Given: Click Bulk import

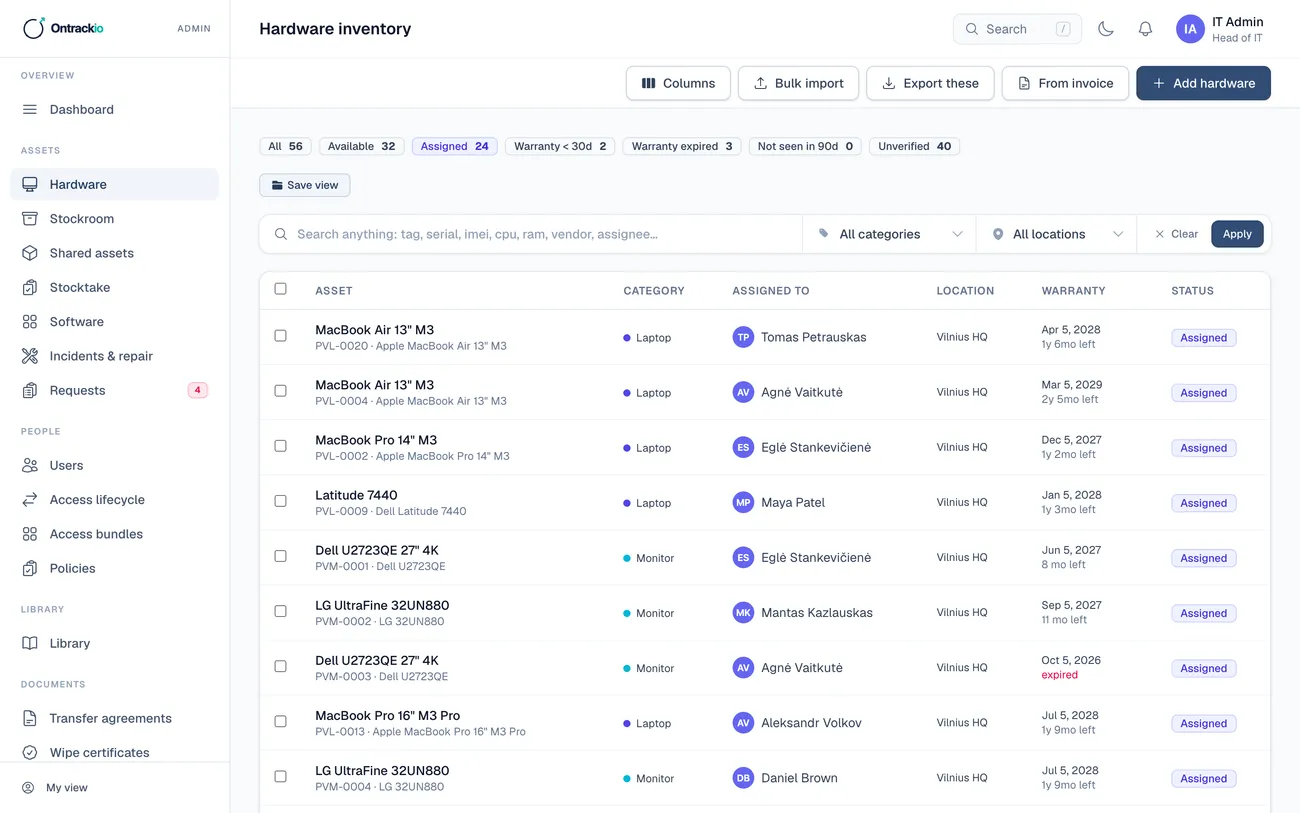Looking at the screenshot, I should [798, 83].
